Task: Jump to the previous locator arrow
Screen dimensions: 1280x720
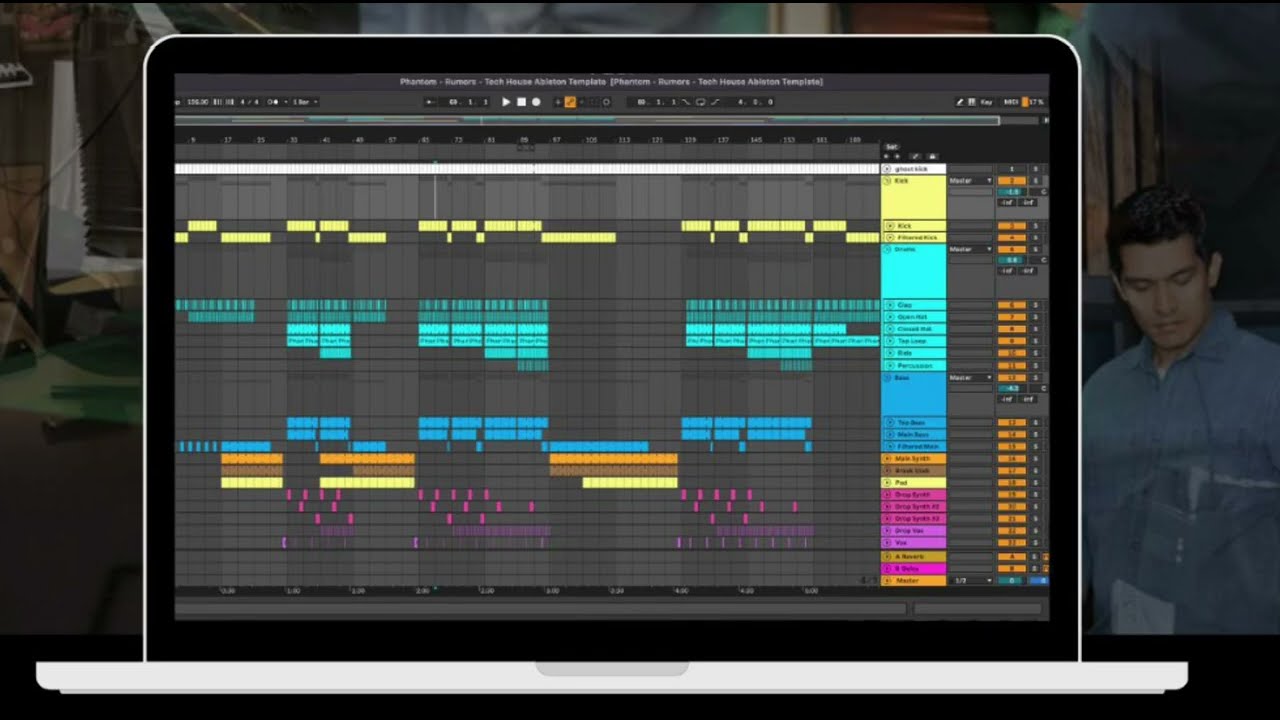Action: (x=886, y=157)
